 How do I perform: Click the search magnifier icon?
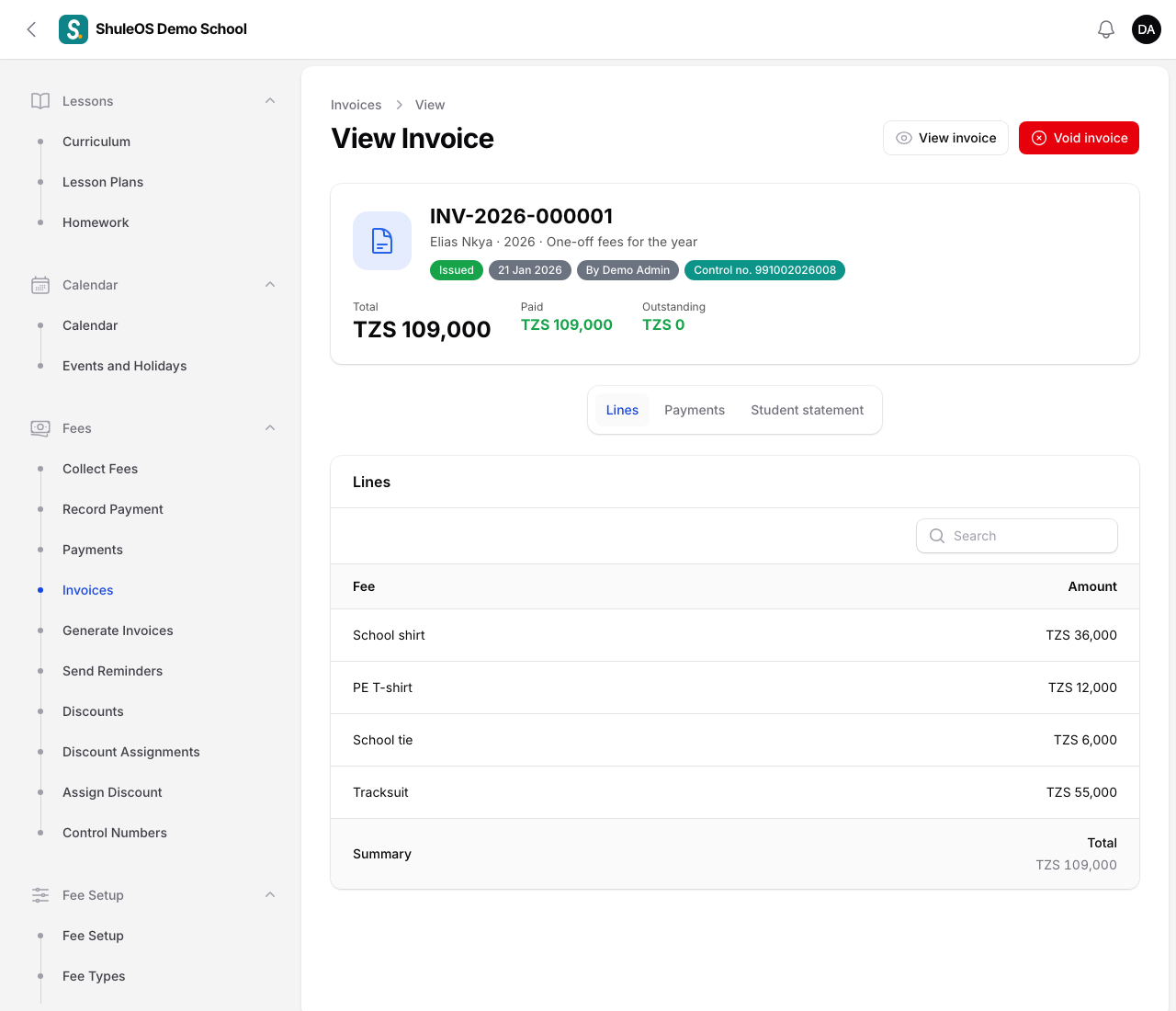[x=937, y=536]
